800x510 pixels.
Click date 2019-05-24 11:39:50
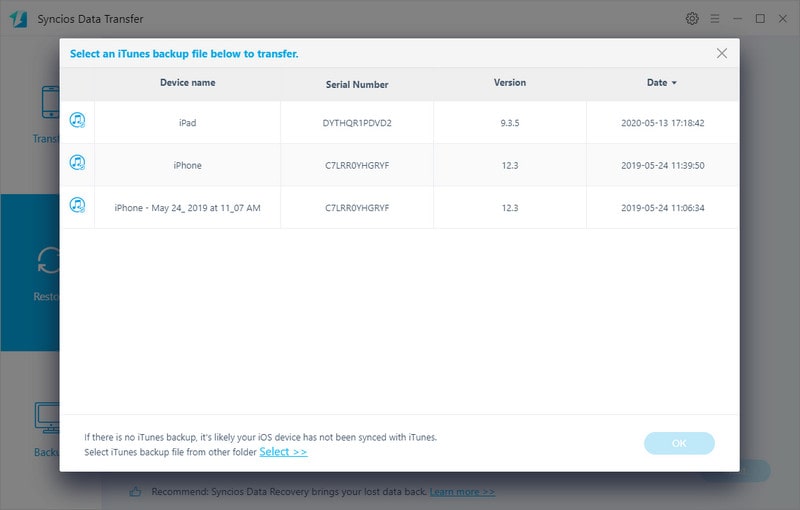click(662, 165)
